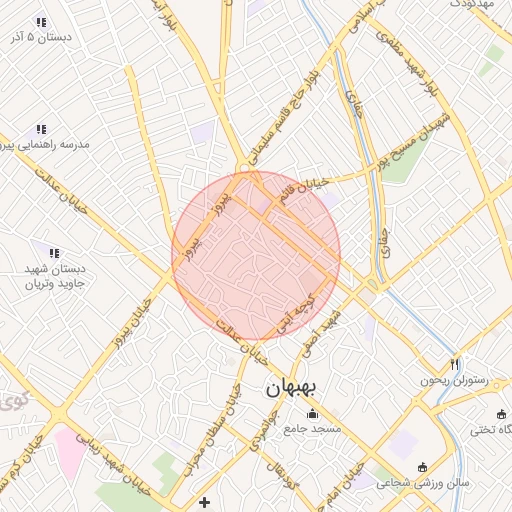Screen dimensions: 512x512
Task: Select the بلوار شهید مطهری road label
Action: click(406, 63)
